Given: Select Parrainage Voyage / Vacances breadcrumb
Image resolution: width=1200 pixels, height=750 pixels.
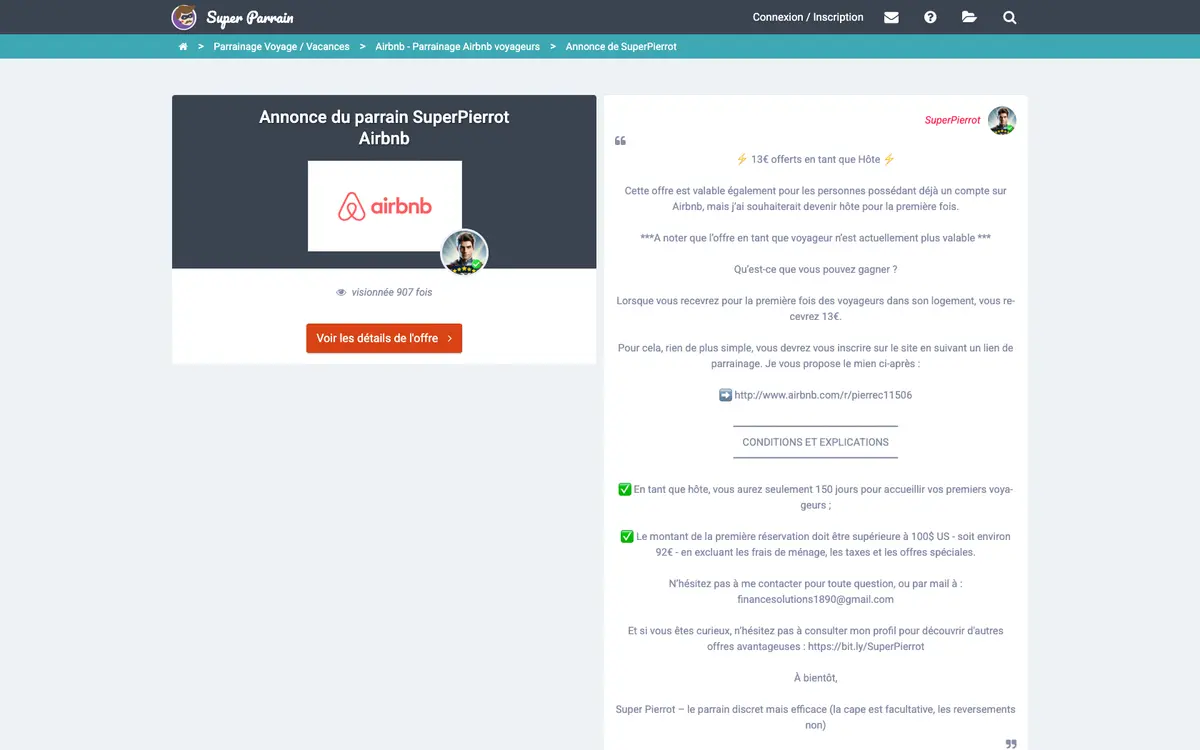Looking at the screenshot, I should (282, 47).
